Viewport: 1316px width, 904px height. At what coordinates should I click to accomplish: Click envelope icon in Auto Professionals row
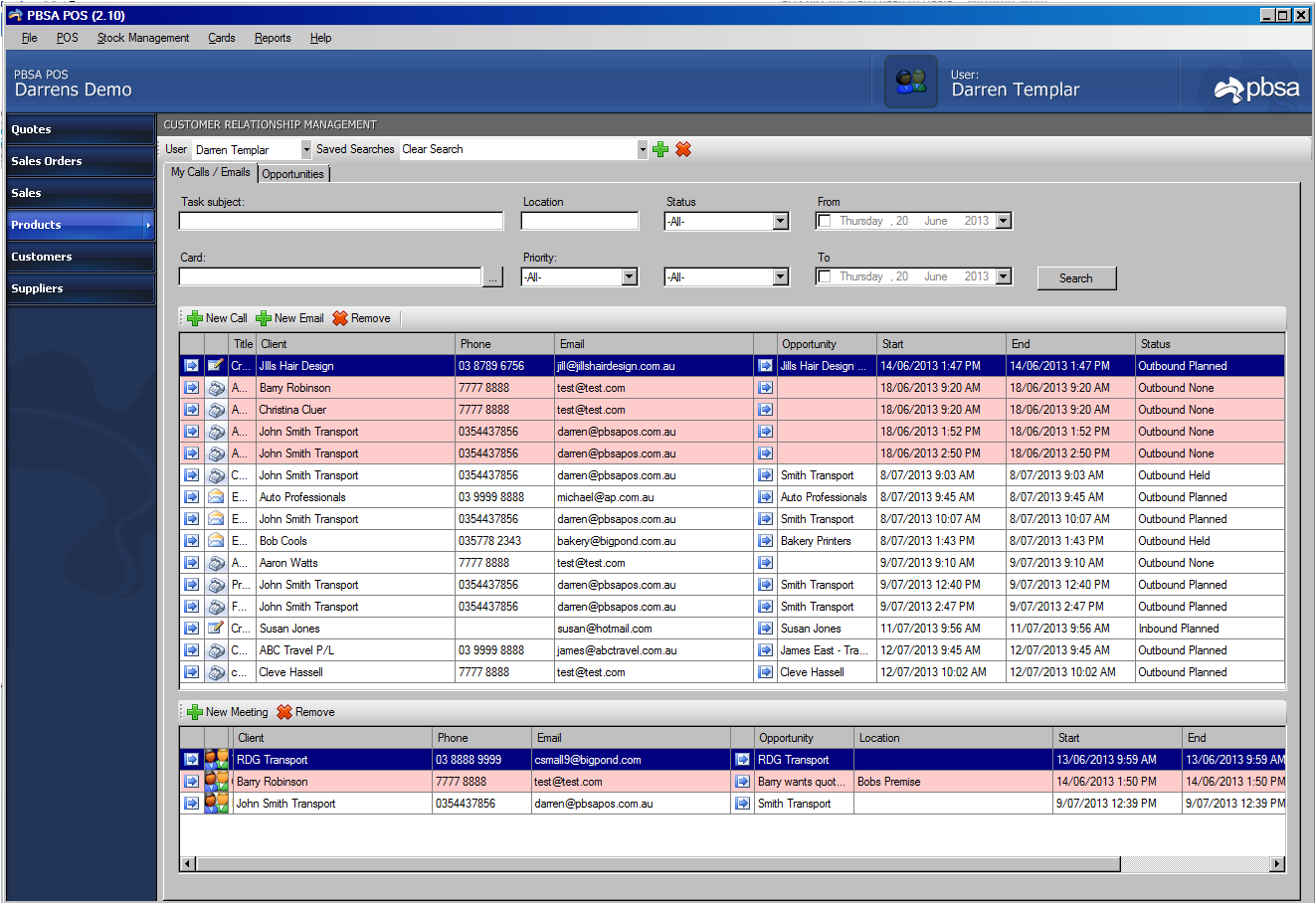(x=216, y=497)
